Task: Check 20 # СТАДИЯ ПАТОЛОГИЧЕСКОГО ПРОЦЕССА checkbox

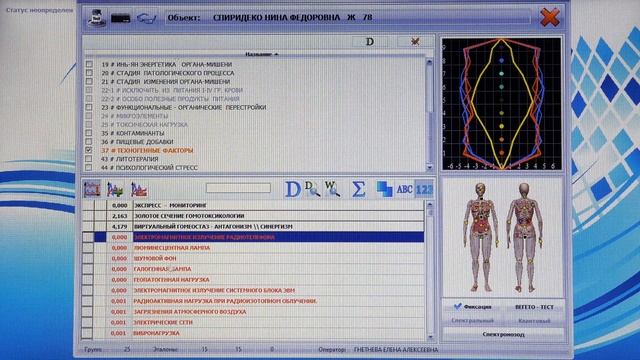Action: pyautogui.click(x=89, y=73)
